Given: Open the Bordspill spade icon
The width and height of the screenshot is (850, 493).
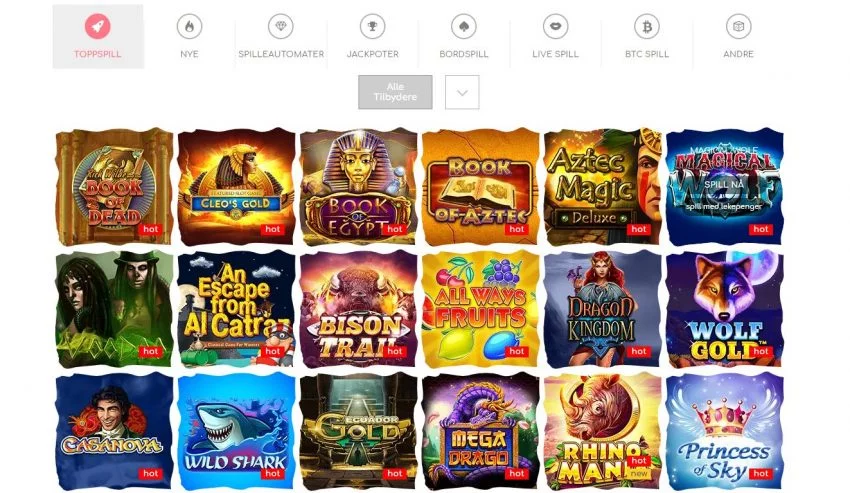Looking at the screenshot, I should pos(464,26).
